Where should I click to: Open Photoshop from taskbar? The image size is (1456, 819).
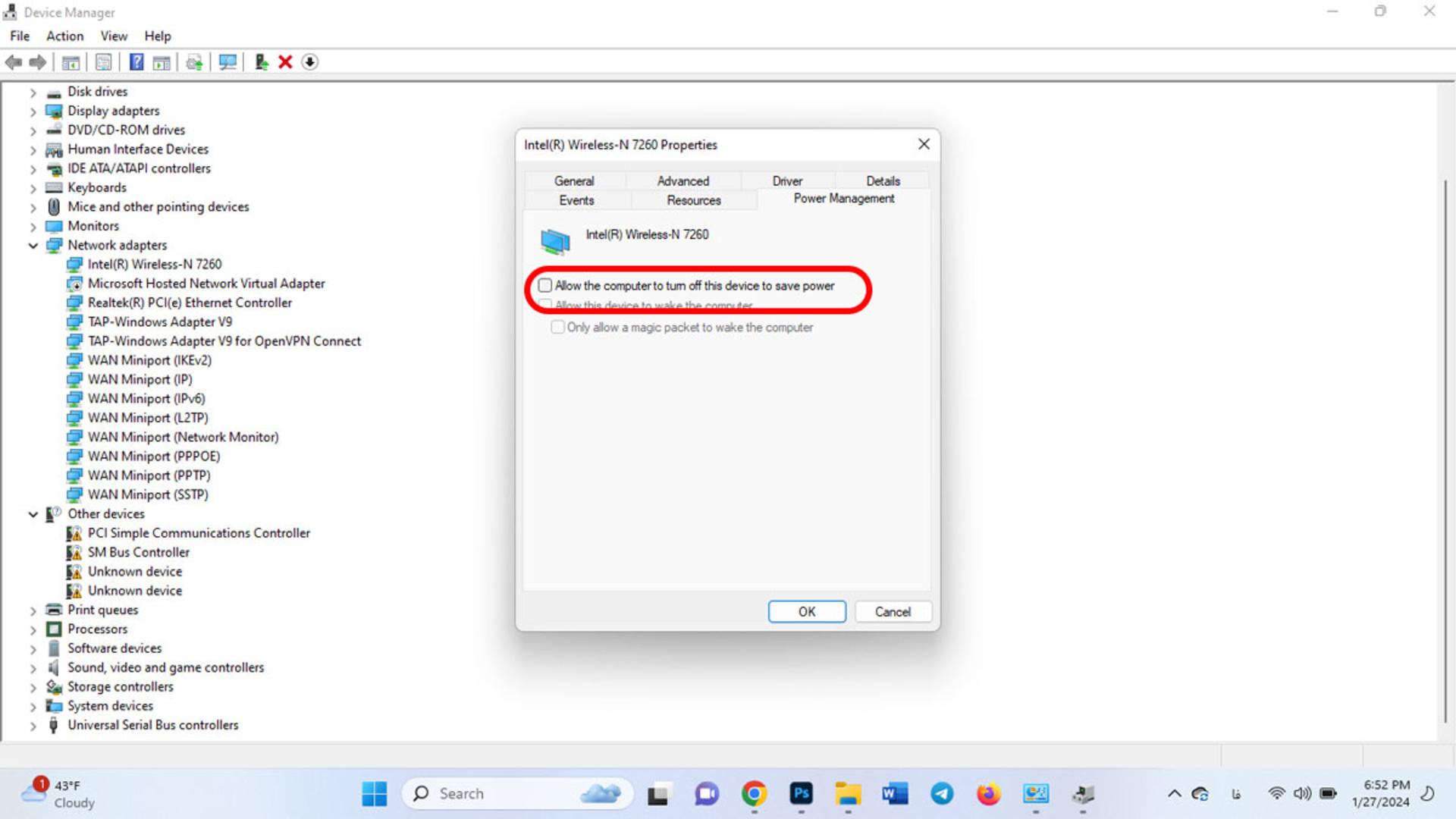pos(801,794)
